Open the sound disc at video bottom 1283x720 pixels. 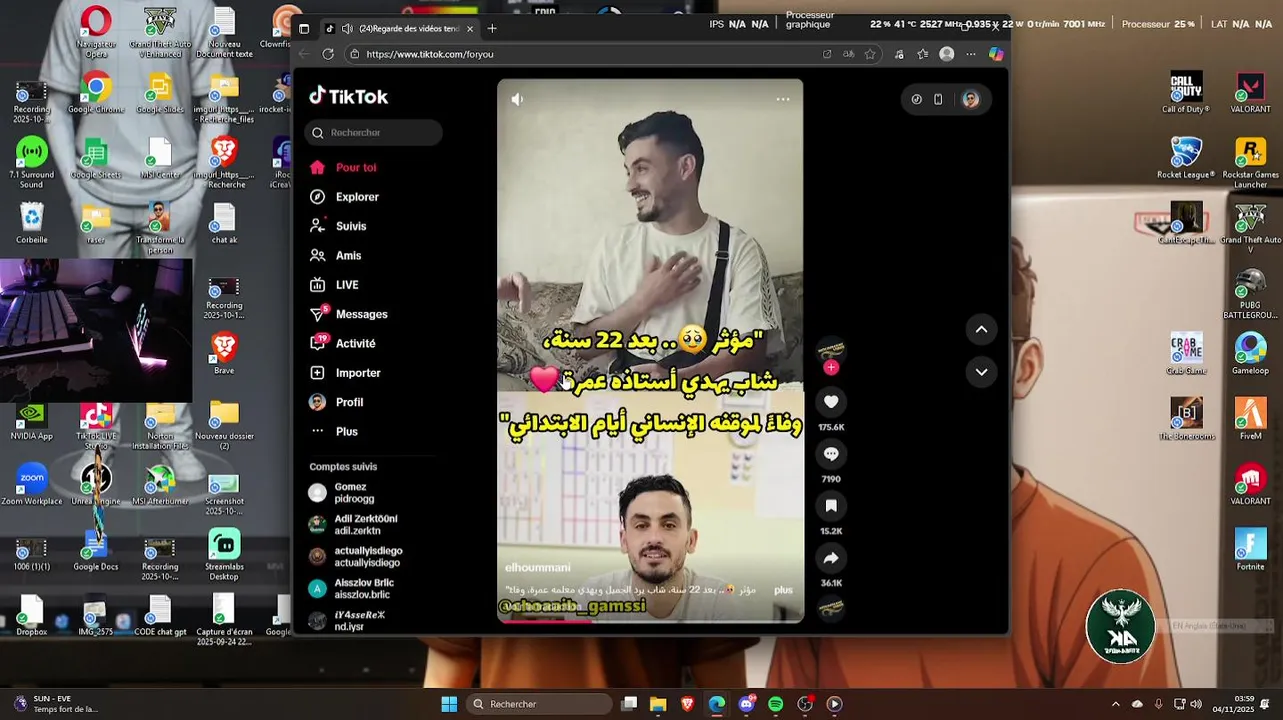831,607
